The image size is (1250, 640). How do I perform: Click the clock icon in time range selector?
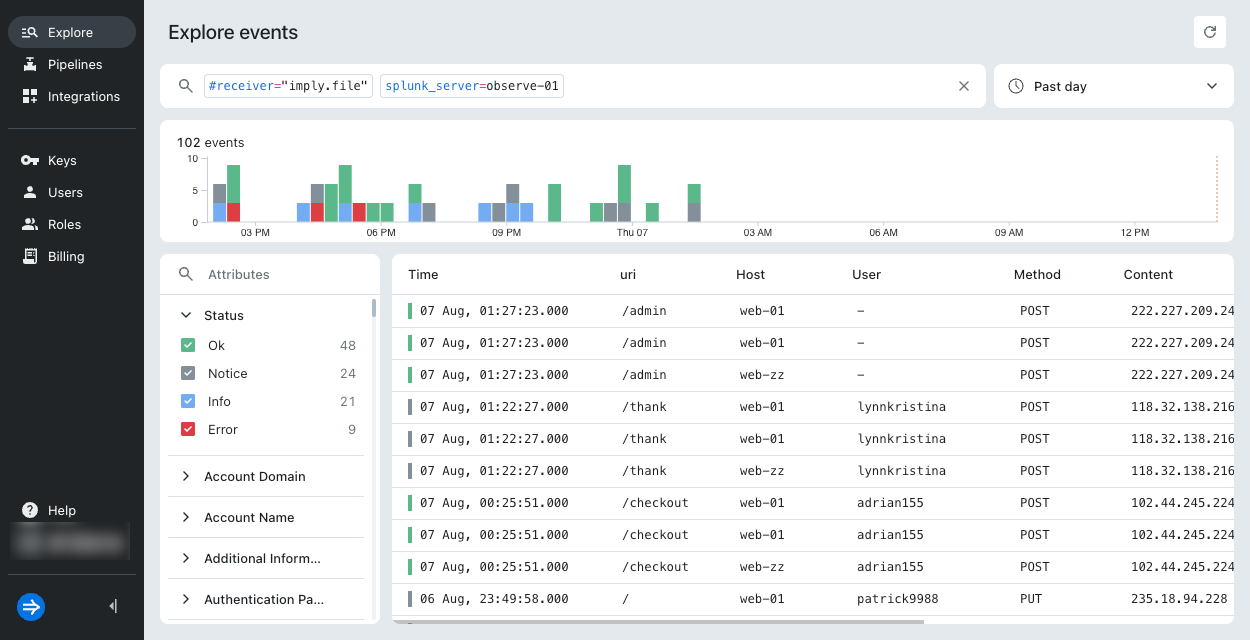click(1016, 86)
